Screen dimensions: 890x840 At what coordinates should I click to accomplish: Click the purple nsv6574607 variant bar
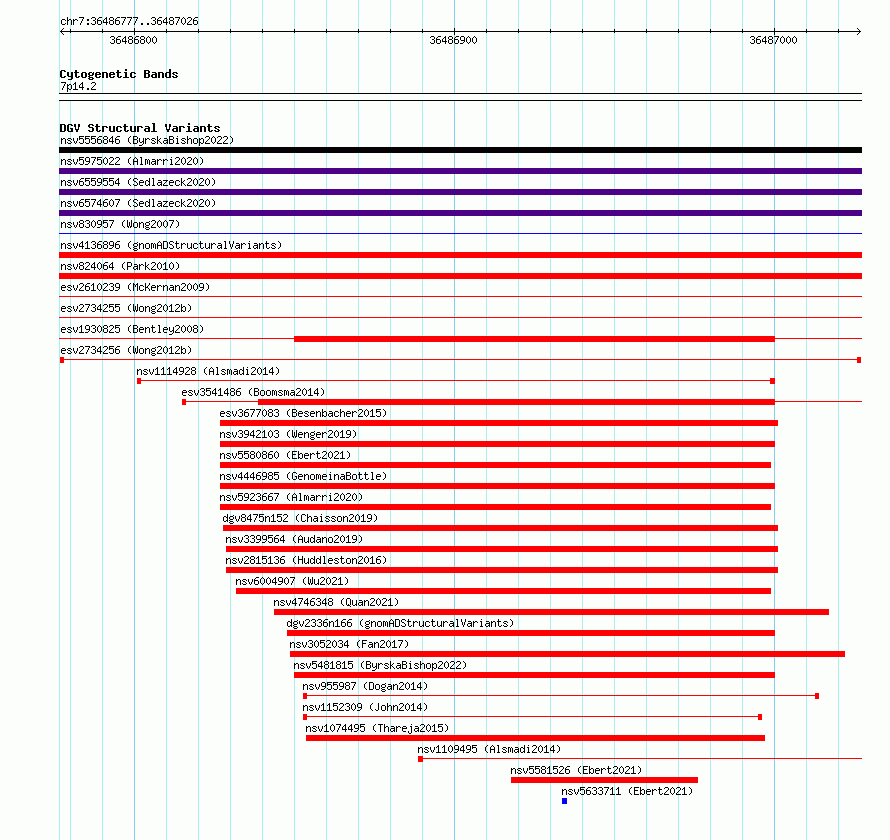click(x=460, y=213)
